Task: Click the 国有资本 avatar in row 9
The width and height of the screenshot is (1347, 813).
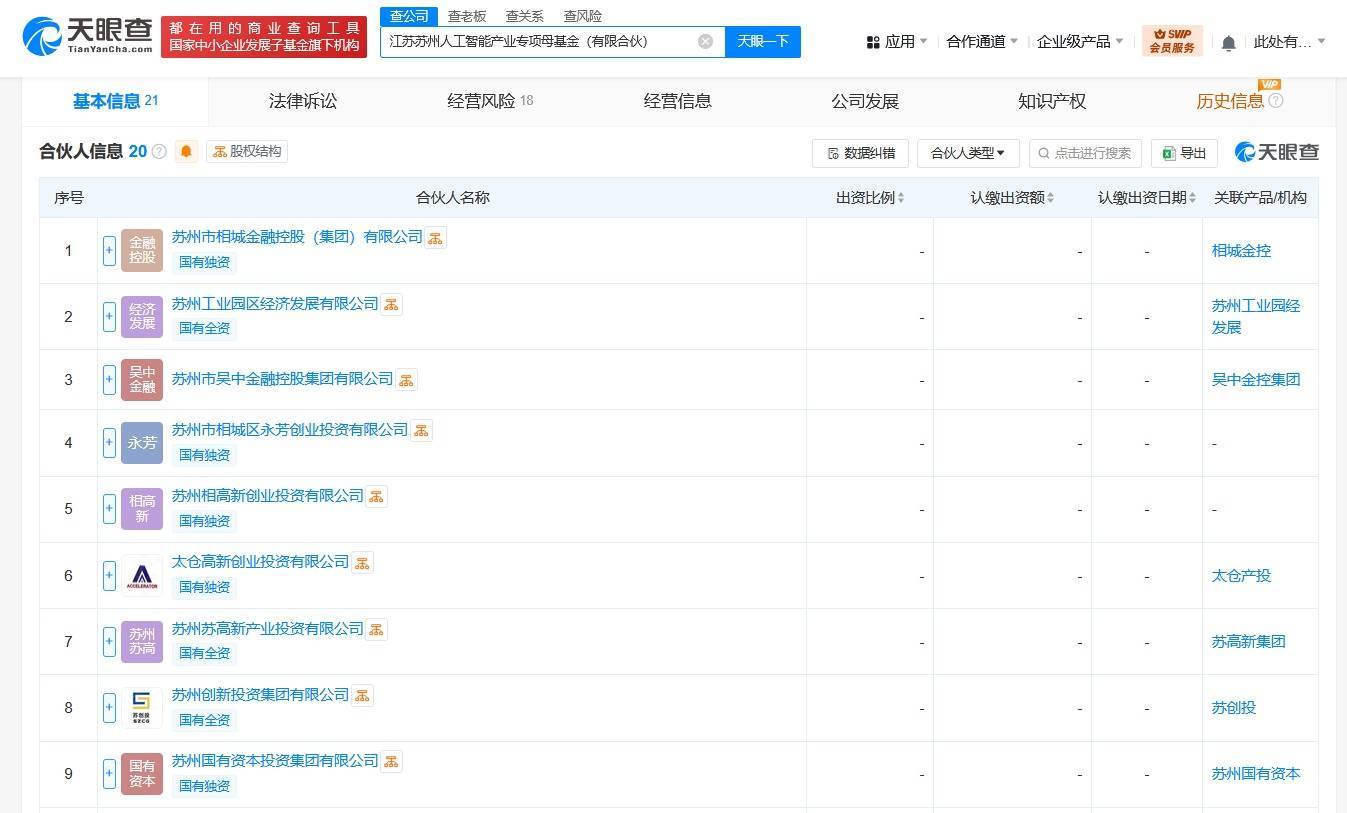Action: click(x=142, y=773)
